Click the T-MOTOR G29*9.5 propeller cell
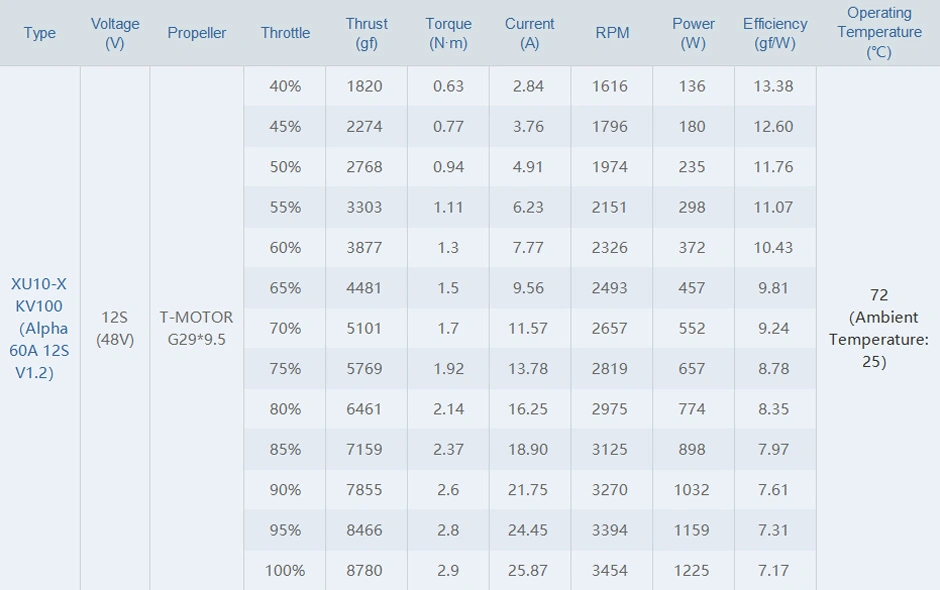This screenshot has width=940, height=590. coord(197,328)
